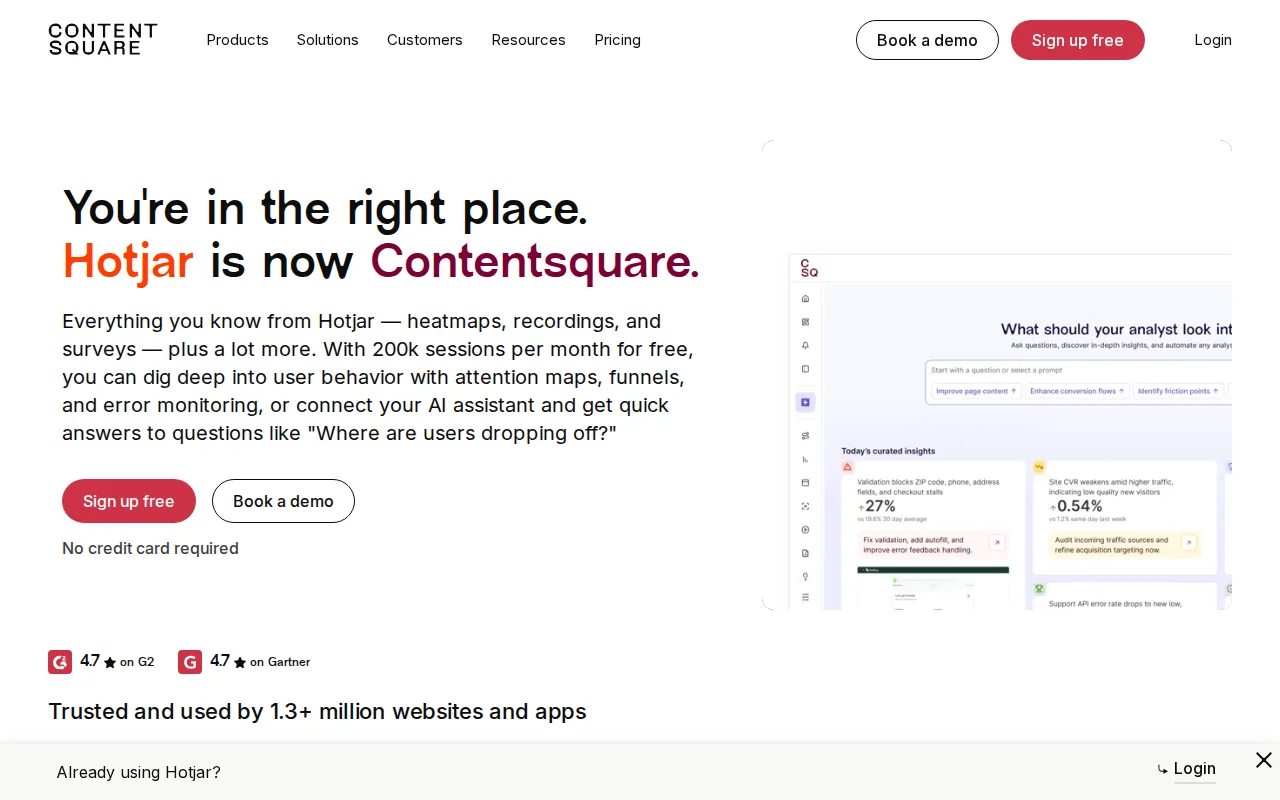Click the Gartner rating badge icon
The image size is (1280, 800).
190,662
